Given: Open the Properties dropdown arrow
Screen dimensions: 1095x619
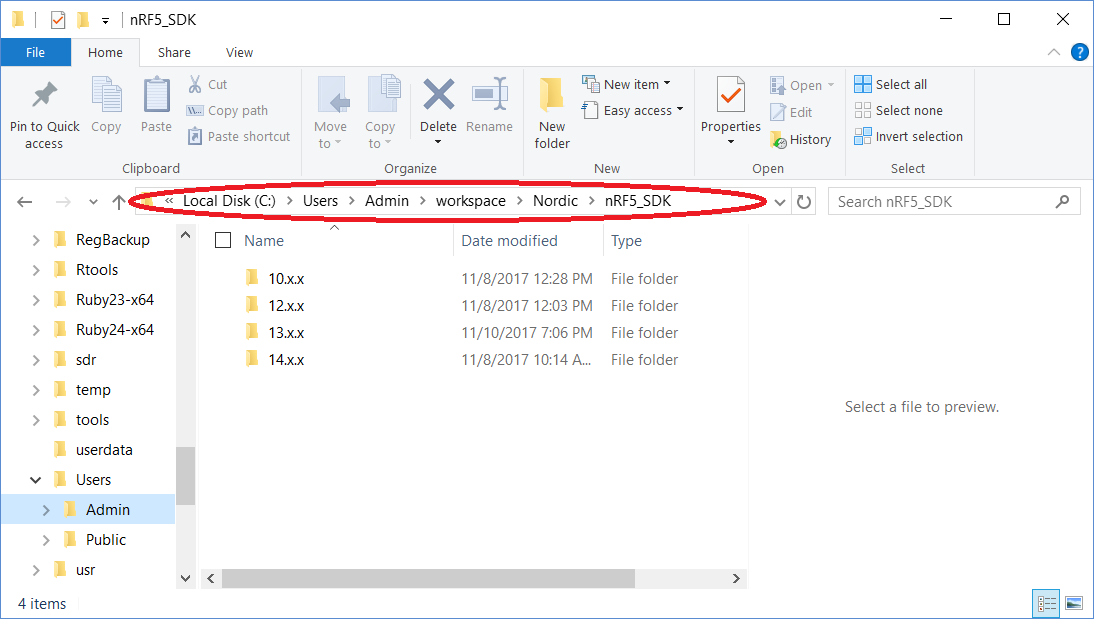Looking at the screenshot, I should [730, 142].
